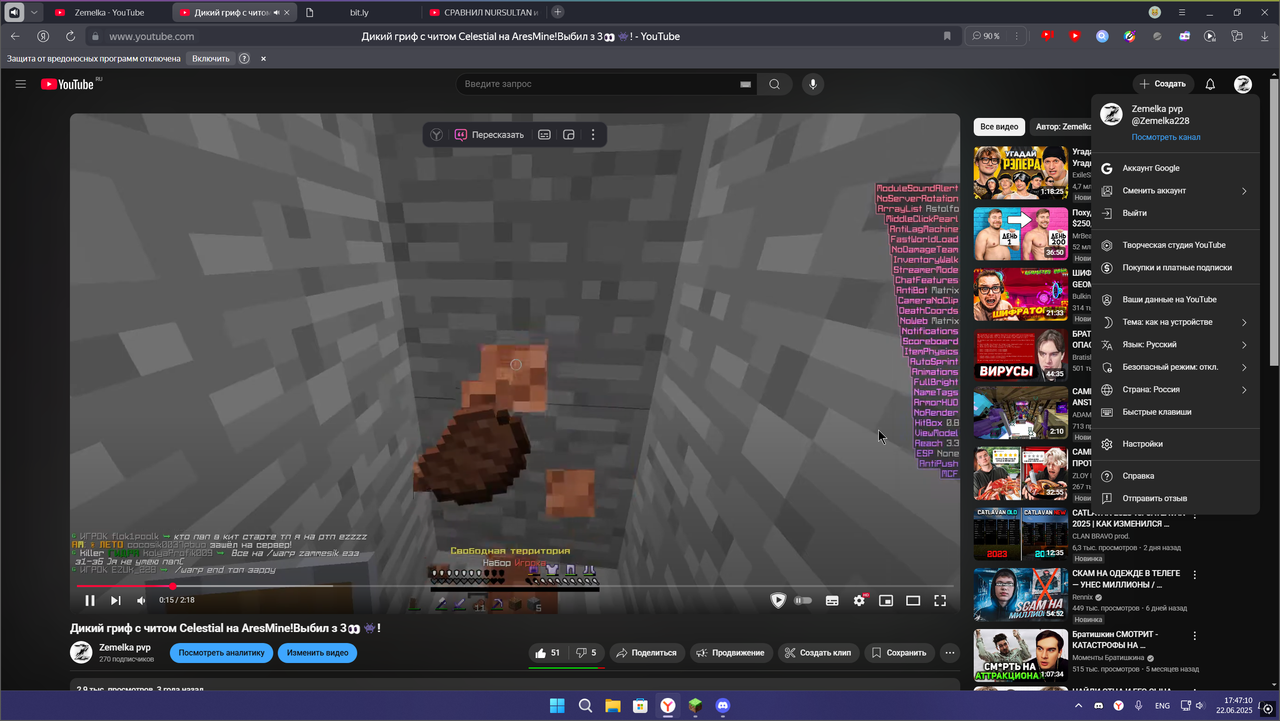Toggle subtitles in the video player
This screenshot has width=1280, height=721.
(832, 600)
